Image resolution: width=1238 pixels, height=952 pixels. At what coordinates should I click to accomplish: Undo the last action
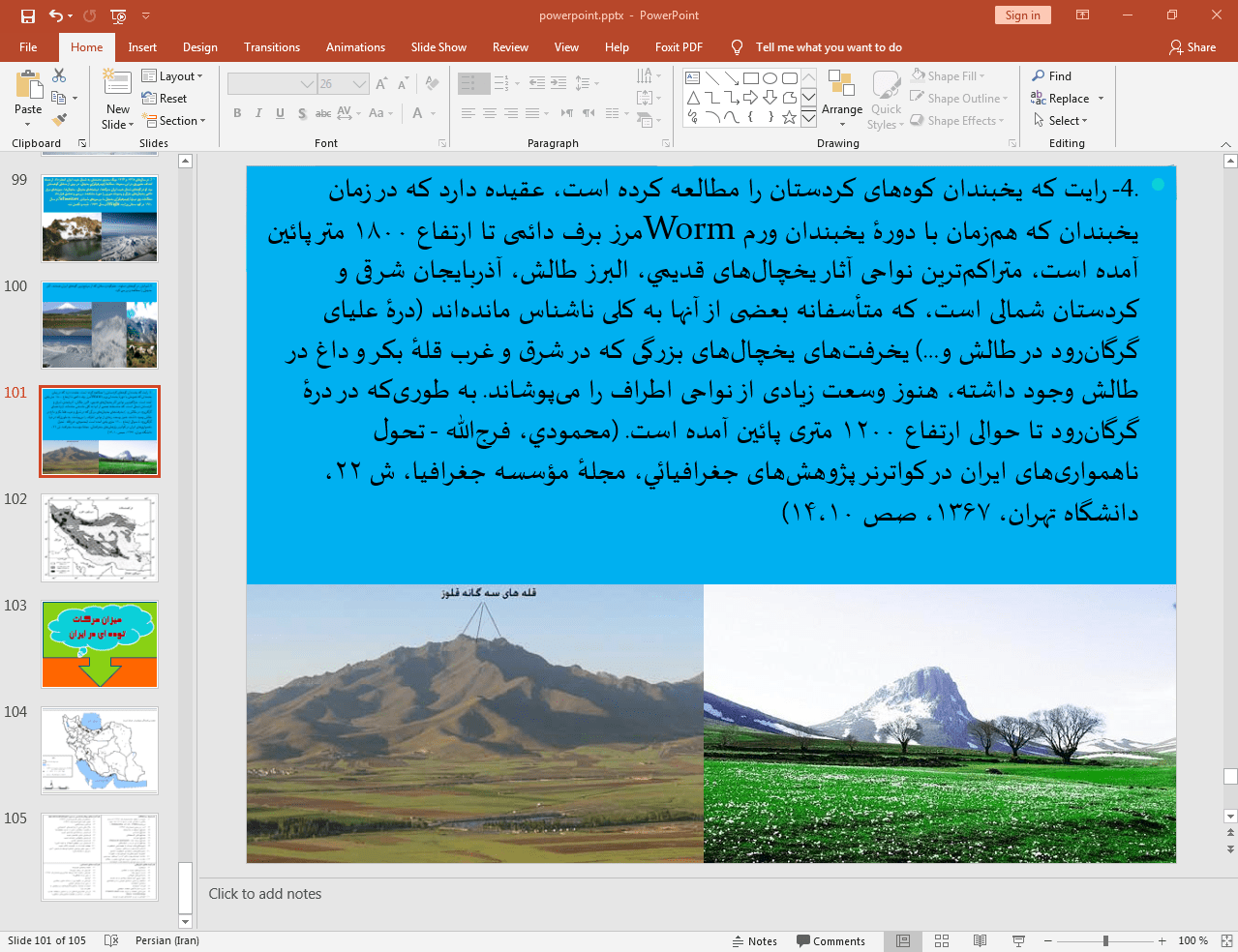click(x=56, y=15)
